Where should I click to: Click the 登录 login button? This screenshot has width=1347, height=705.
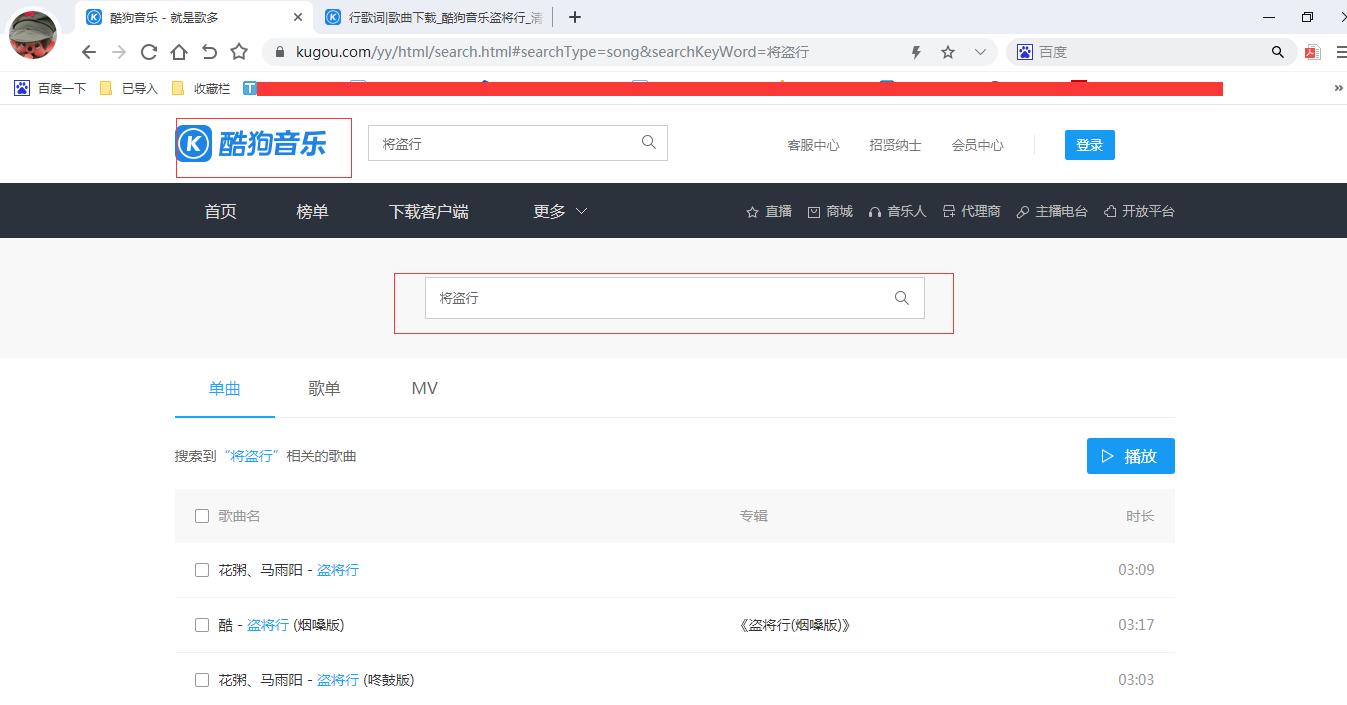[x=1089, y=144]
